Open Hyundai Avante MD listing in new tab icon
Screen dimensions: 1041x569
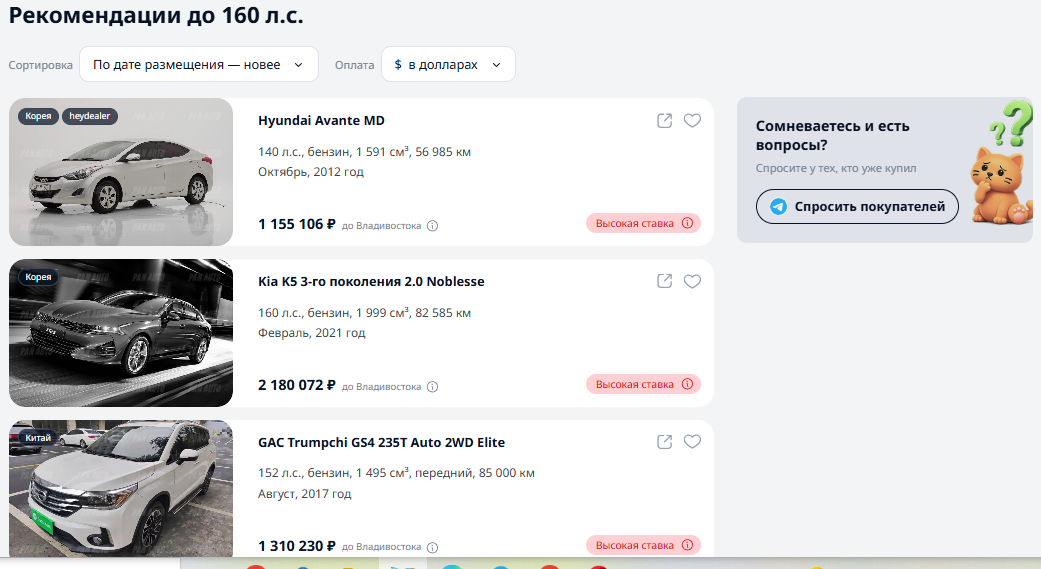[665, 120]
